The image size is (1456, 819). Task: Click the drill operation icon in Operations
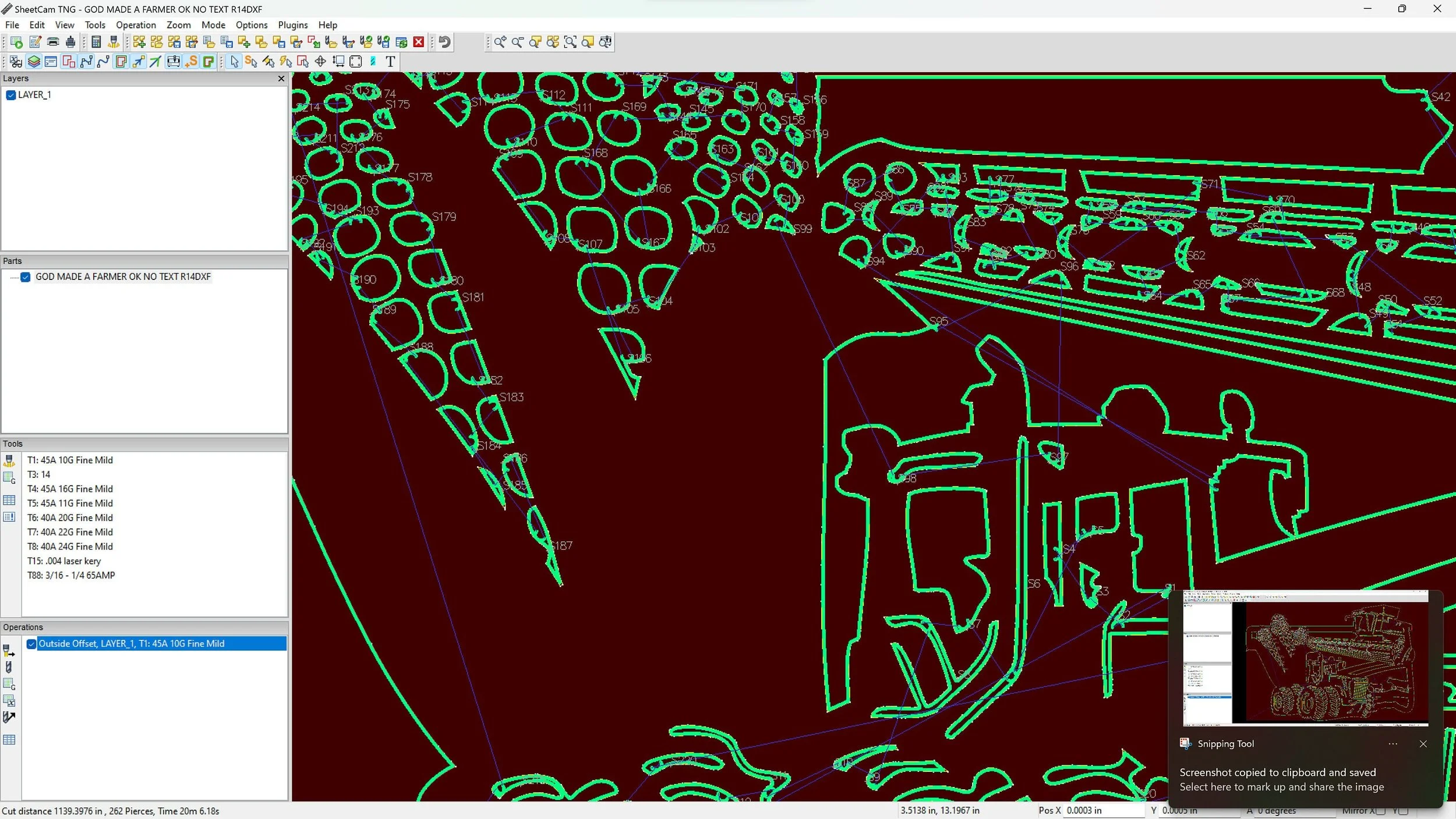click(9, 667)
